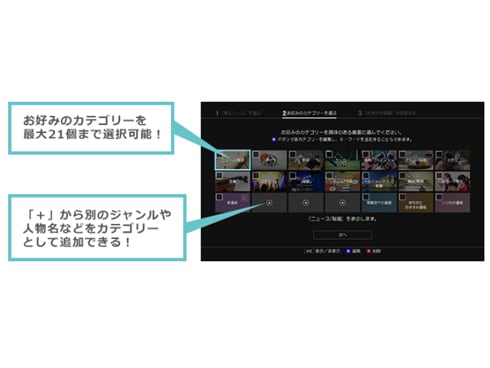
Task: Click the show/hide label in the footer
Action: (x=327, y=251)
